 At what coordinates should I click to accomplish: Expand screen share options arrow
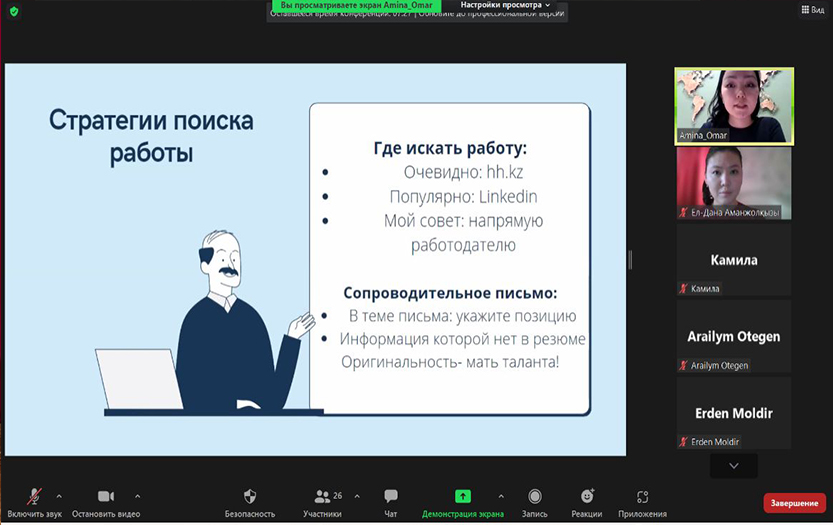coord(501,496)
